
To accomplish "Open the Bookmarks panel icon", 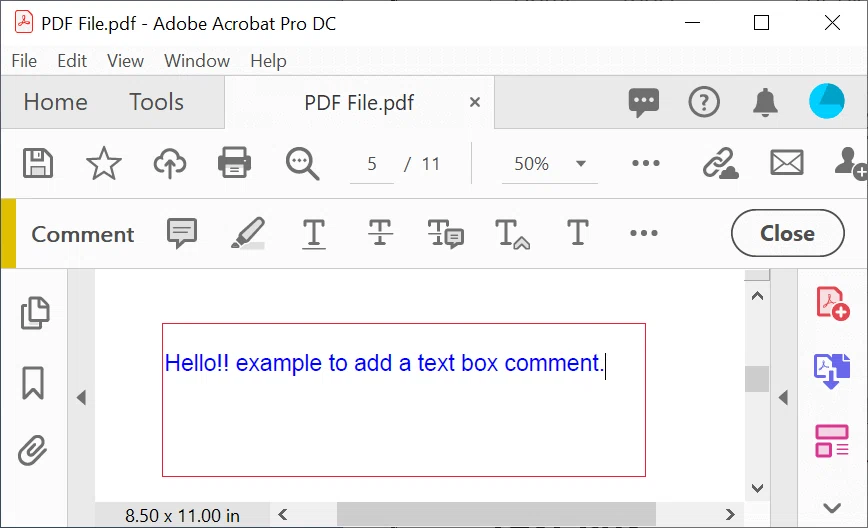I will point(33,382).
